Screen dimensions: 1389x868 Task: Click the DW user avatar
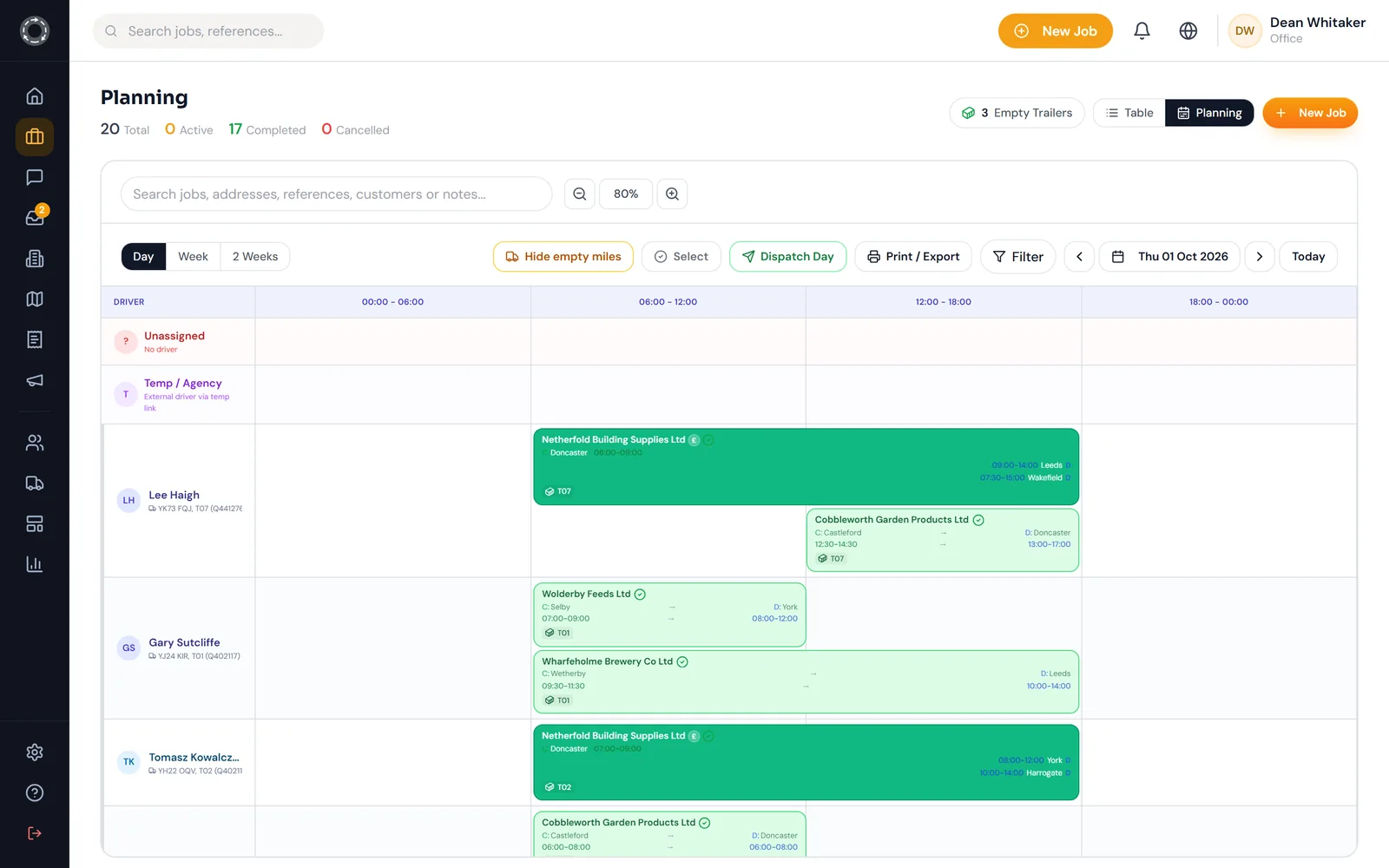click(1245, 31)
